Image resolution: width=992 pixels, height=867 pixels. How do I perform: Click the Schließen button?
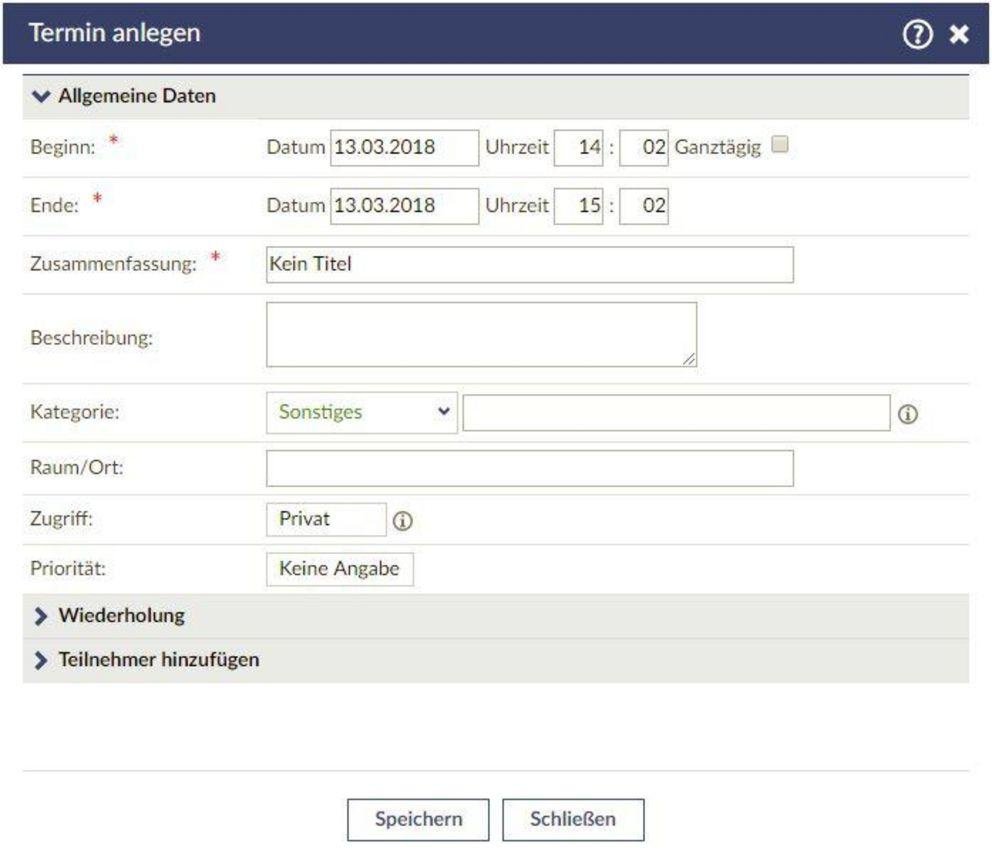pos(573,820)
